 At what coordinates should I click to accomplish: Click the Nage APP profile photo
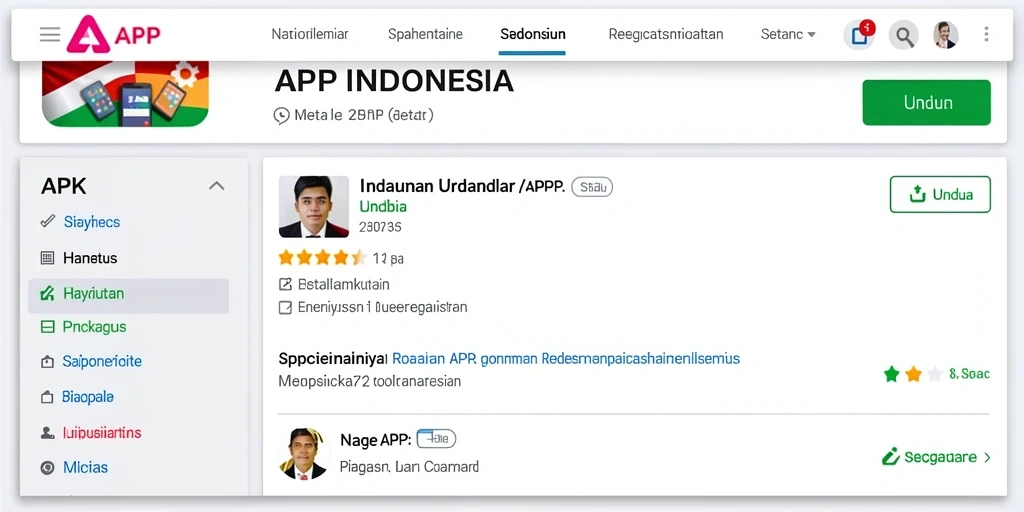(304, 454)
